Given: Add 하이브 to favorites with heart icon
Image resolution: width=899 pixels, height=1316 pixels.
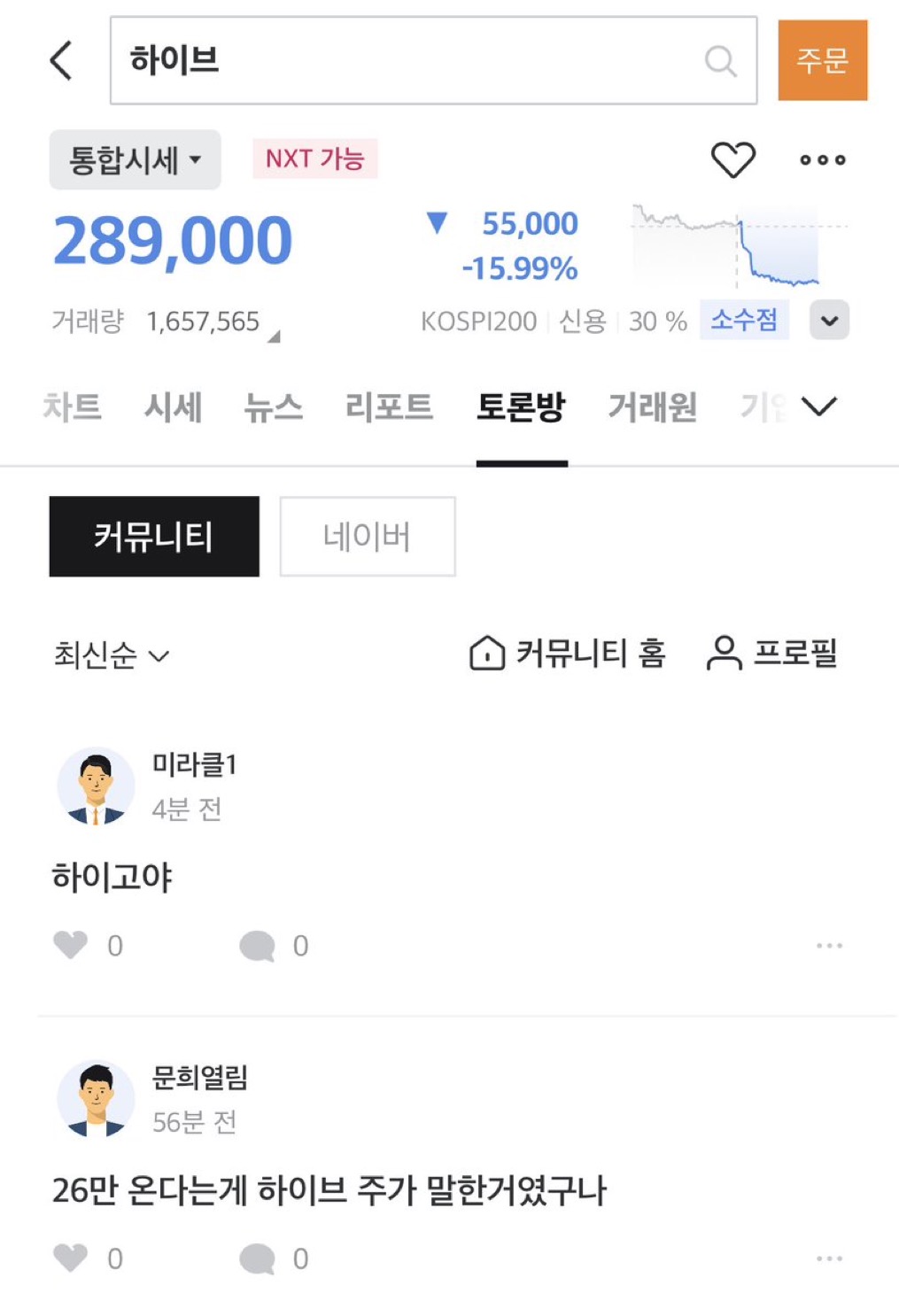Looking at the screenshot, I should tap(733, 159).
